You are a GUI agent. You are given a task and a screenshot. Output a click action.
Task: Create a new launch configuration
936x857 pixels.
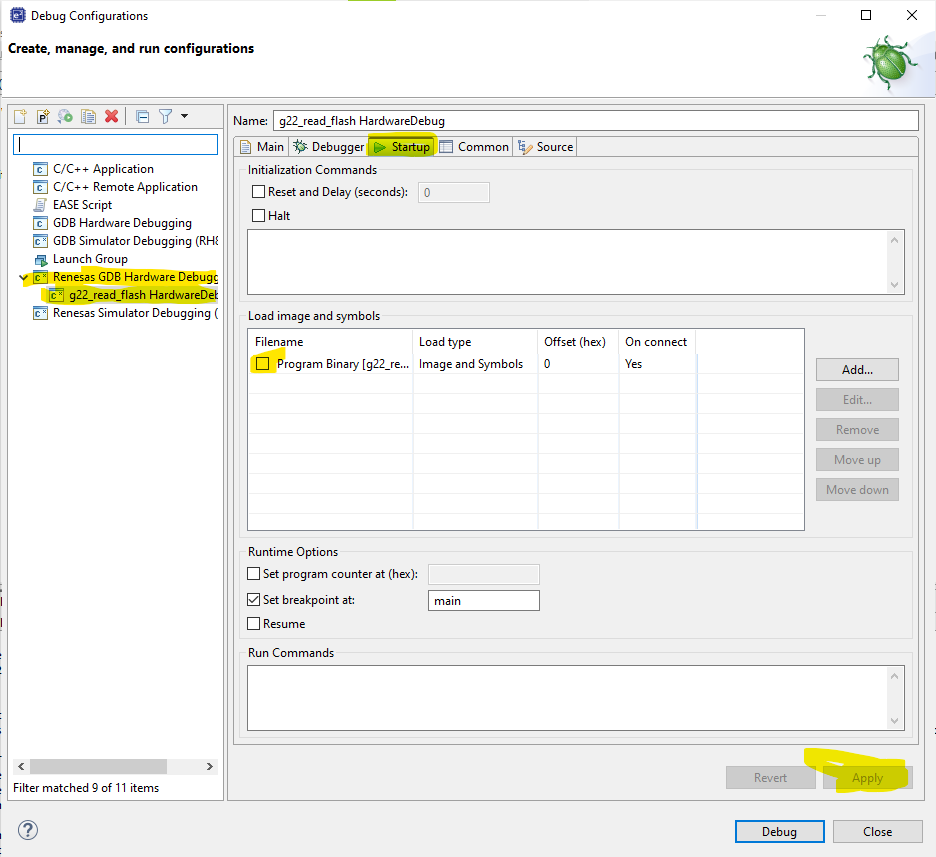pyautogui.click(x=19, y=116)
